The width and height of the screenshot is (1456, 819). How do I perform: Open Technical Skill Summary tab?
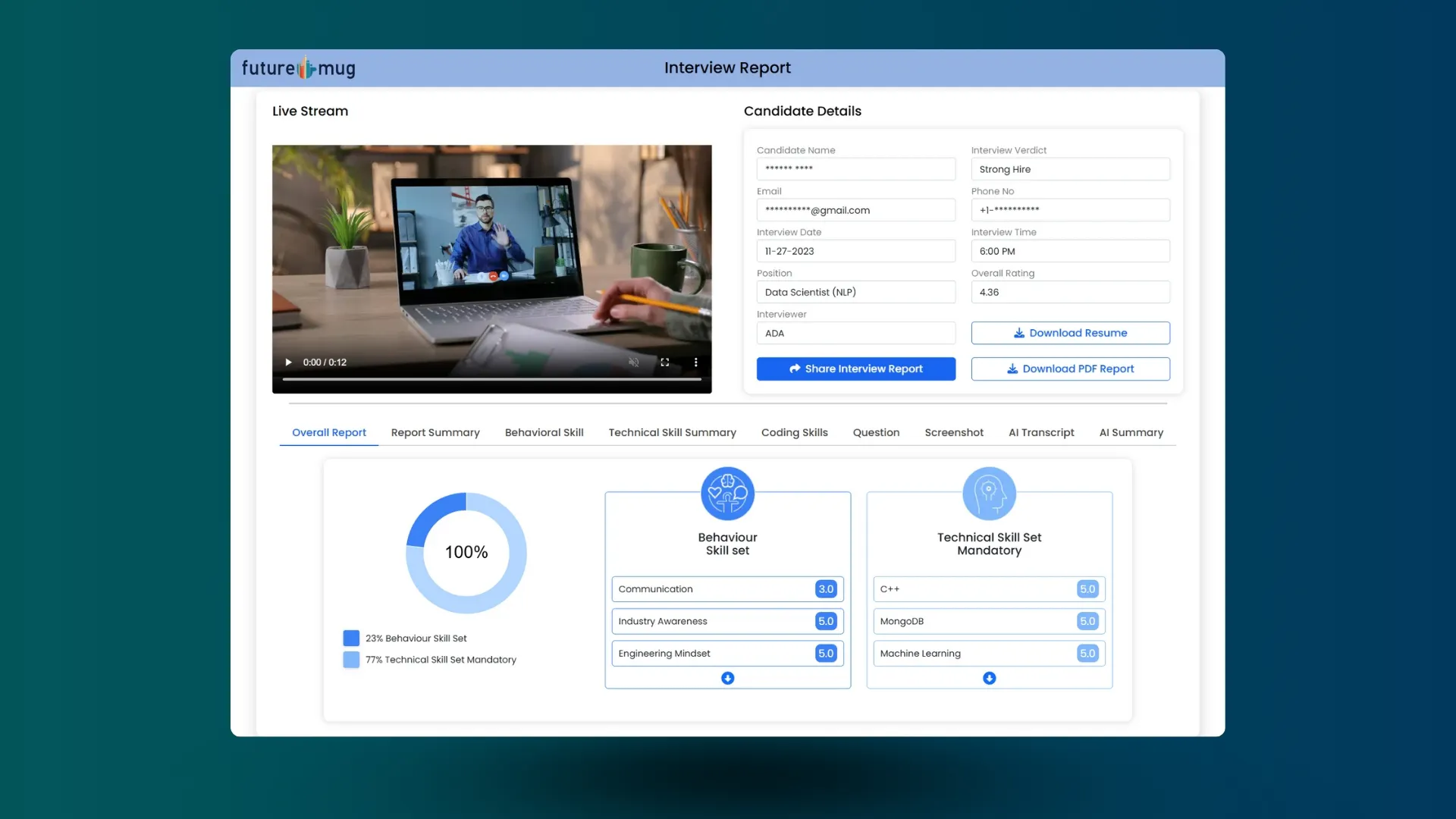pos(672,432)
